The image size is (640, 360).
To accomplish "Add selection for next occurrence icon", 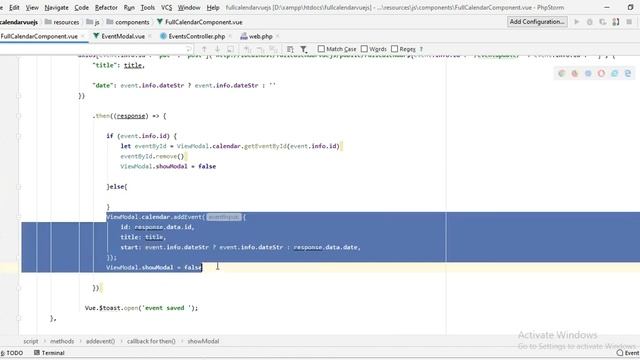I will click(x=247, y=49).
